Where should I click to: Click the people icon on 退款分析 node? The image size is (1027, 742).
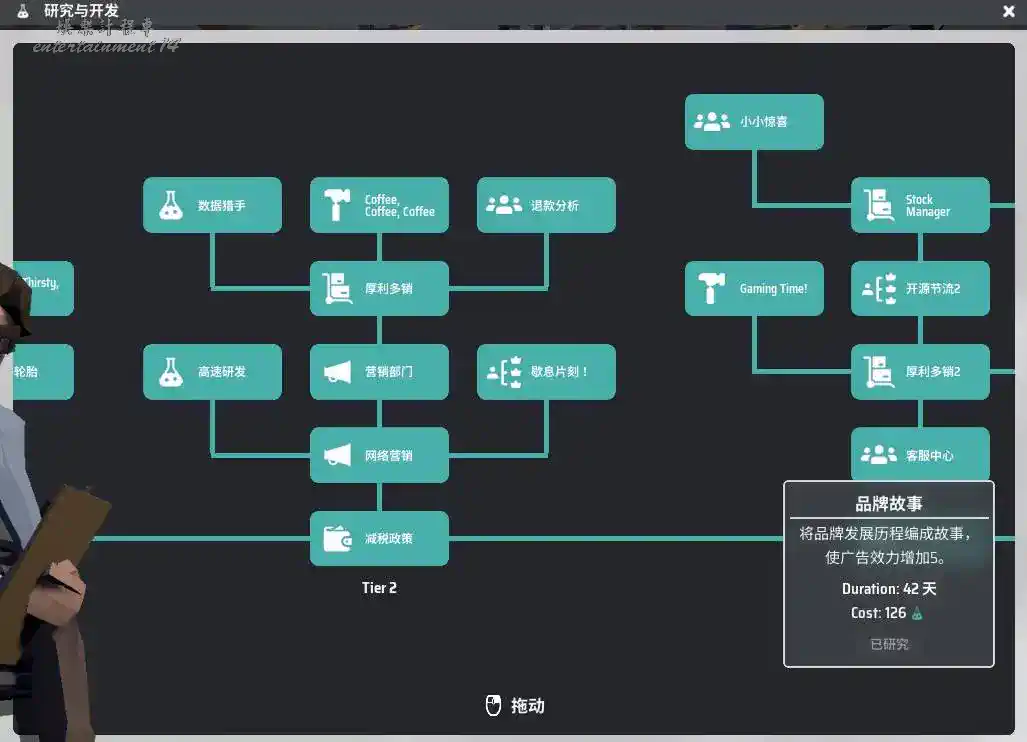(x=504, y=206)
